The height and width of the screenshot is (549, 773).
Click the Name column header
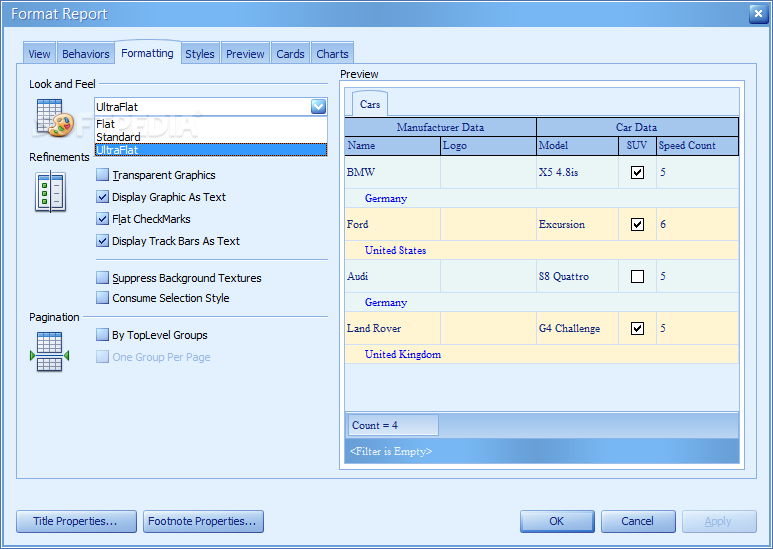[x=392, y=146]
